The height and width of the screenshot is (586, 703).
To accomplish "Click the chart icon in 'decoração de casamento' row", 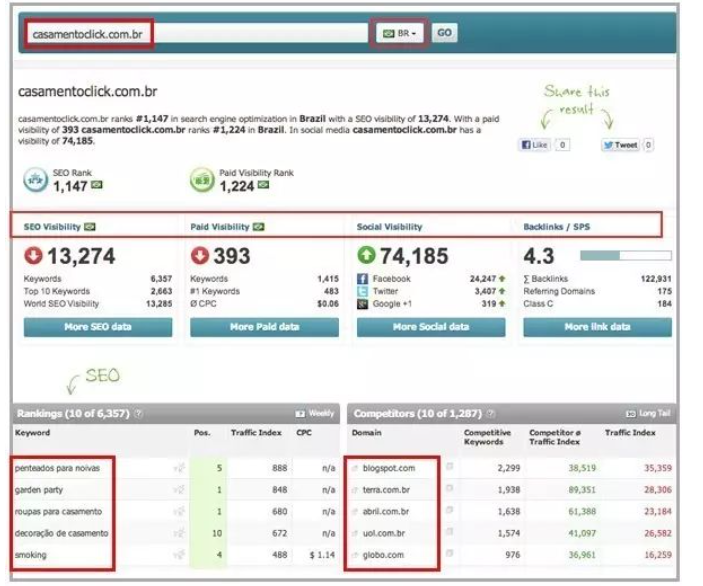I will [179, 533].
